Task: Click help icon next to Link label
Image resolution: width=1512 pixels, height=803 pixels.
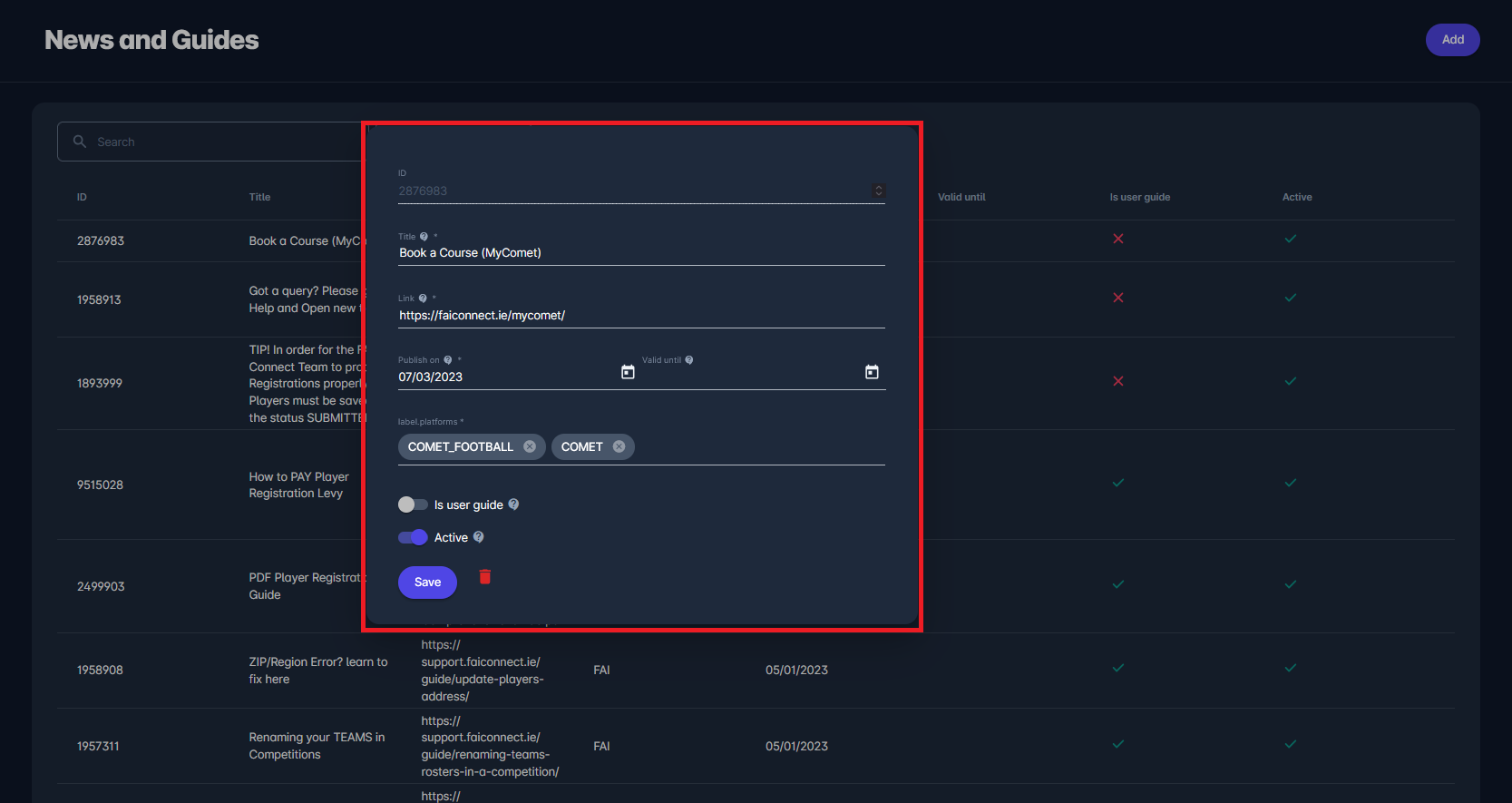Action: pos(423,299)
